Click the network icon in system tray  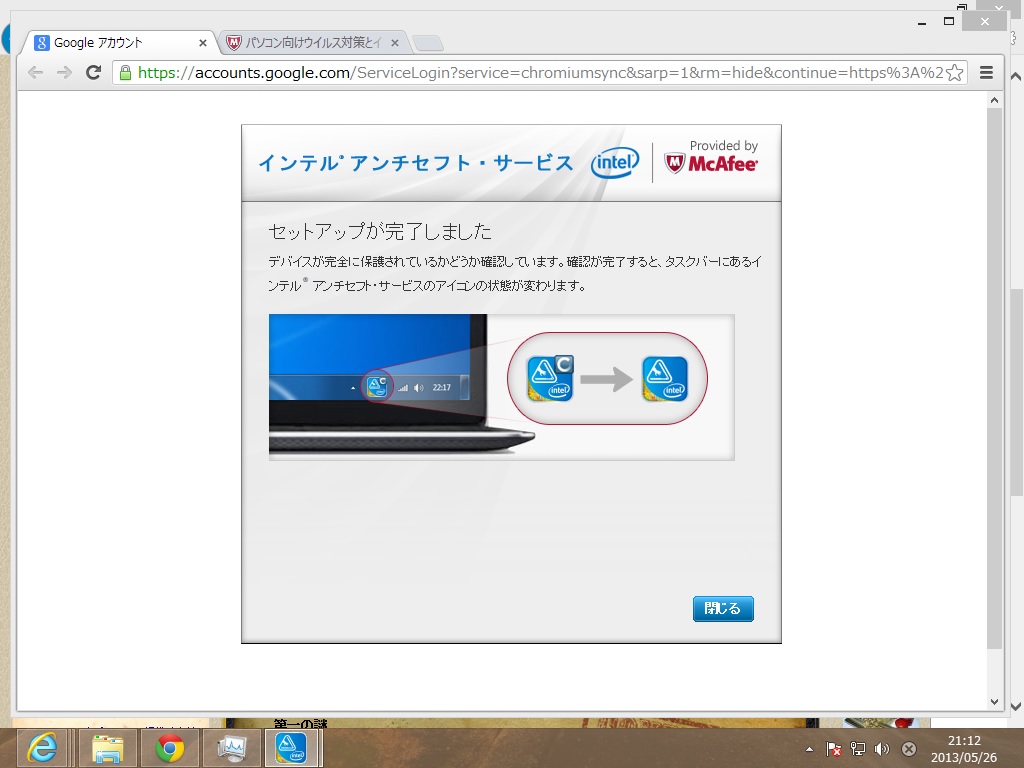[857, 749]
